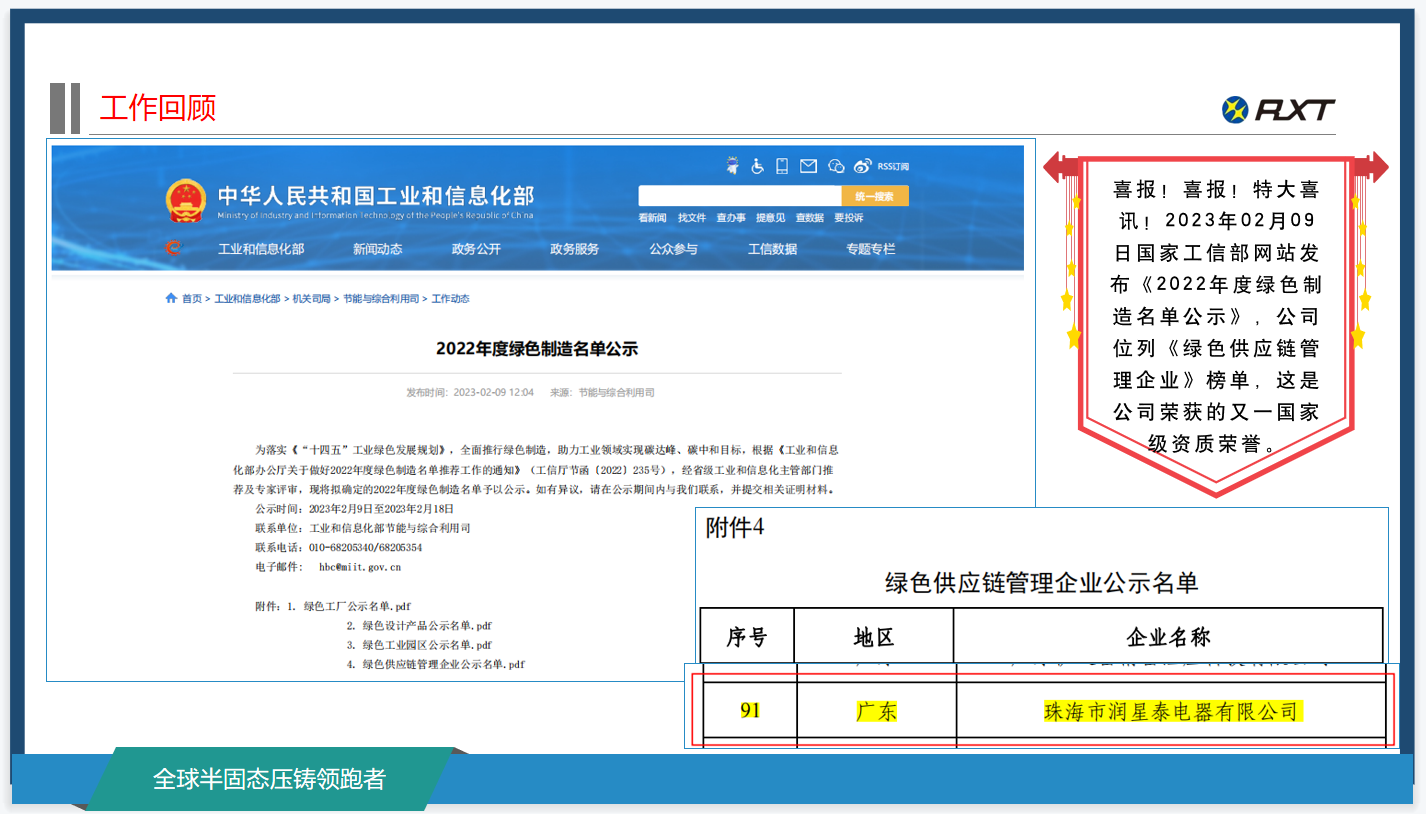Open attachment 绿色供应链管理企业公示名单.pdf
This screenshot has width=1426, height=814.
click(443, 664)
